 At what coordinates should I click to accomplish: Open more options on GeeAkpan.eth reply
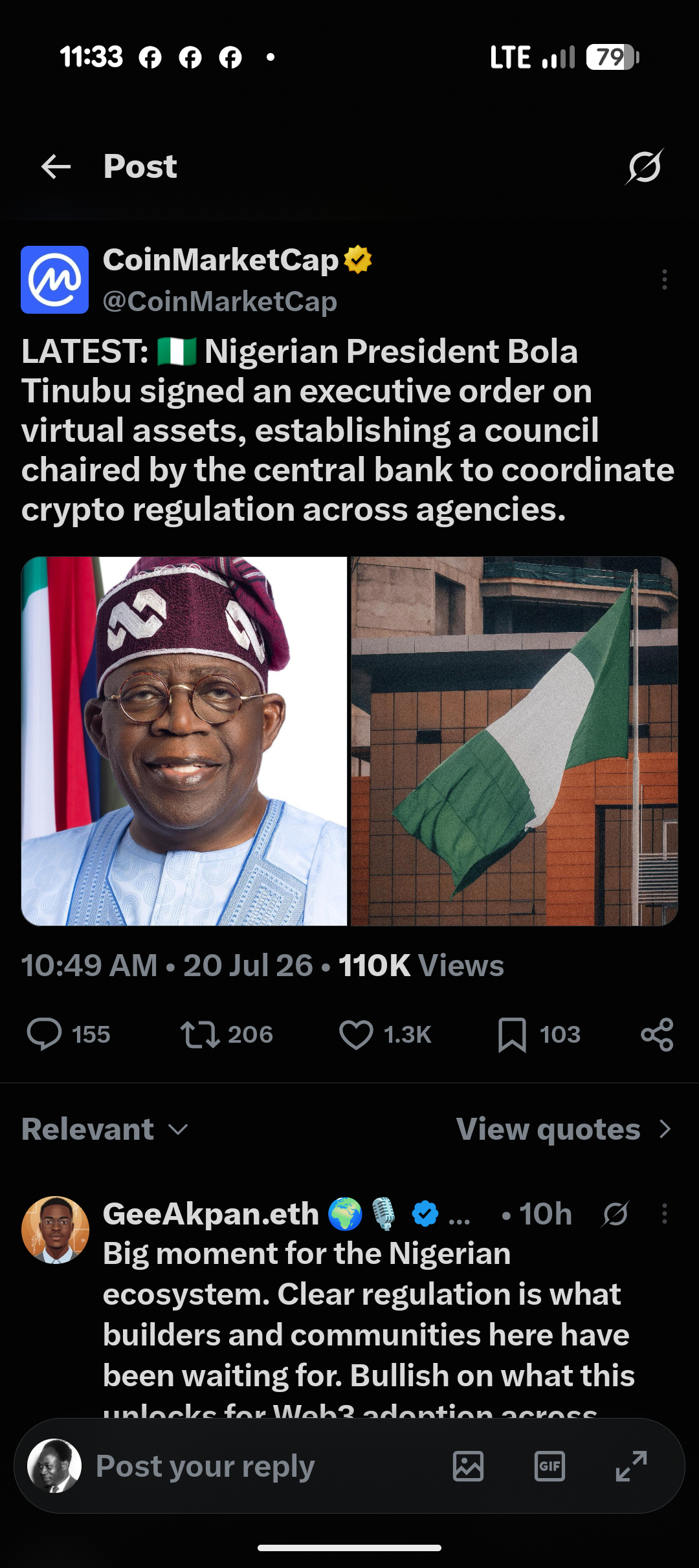(664, 1214)
